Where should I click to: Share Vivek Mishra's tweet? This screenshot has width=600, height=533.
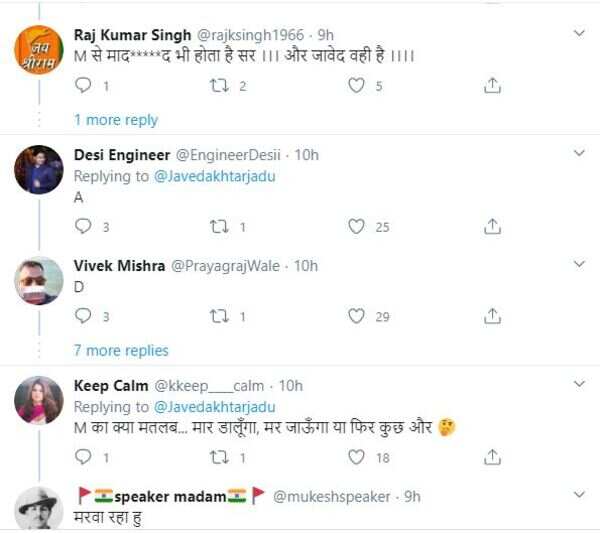pyautogui.click(x=492, y=316)
